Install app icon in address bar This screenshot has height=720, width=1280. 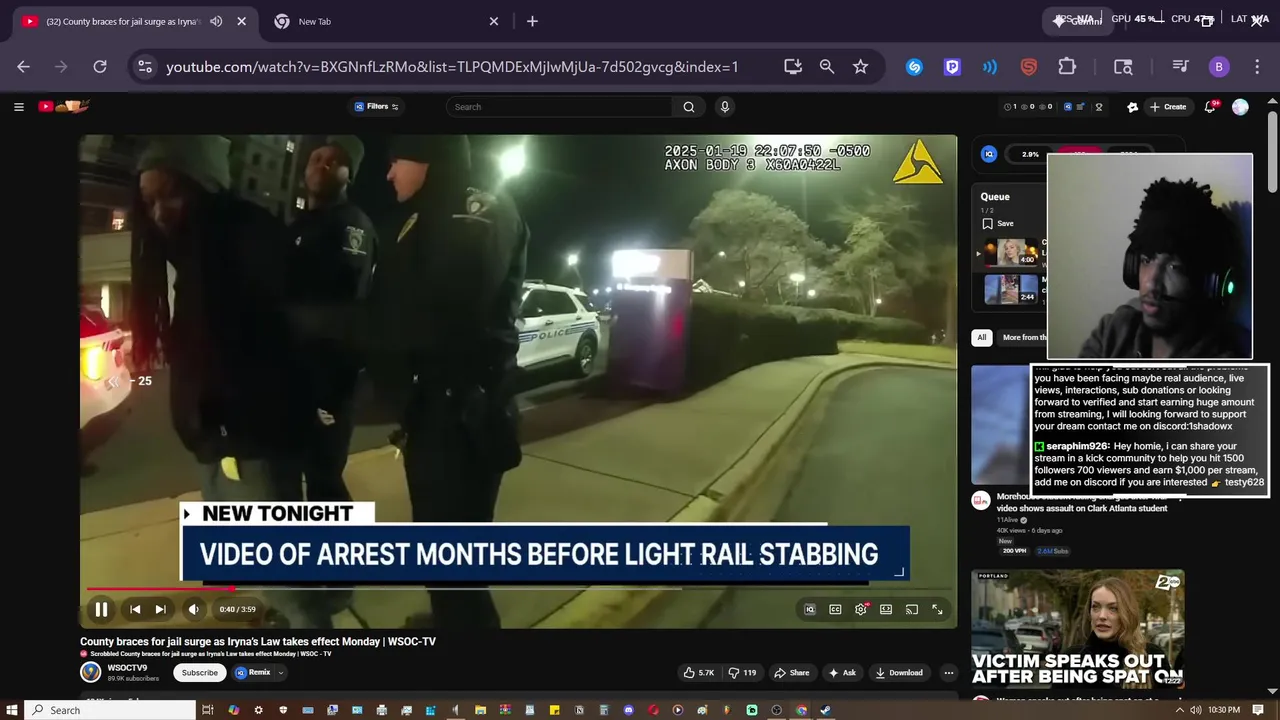tap(793, 66)
